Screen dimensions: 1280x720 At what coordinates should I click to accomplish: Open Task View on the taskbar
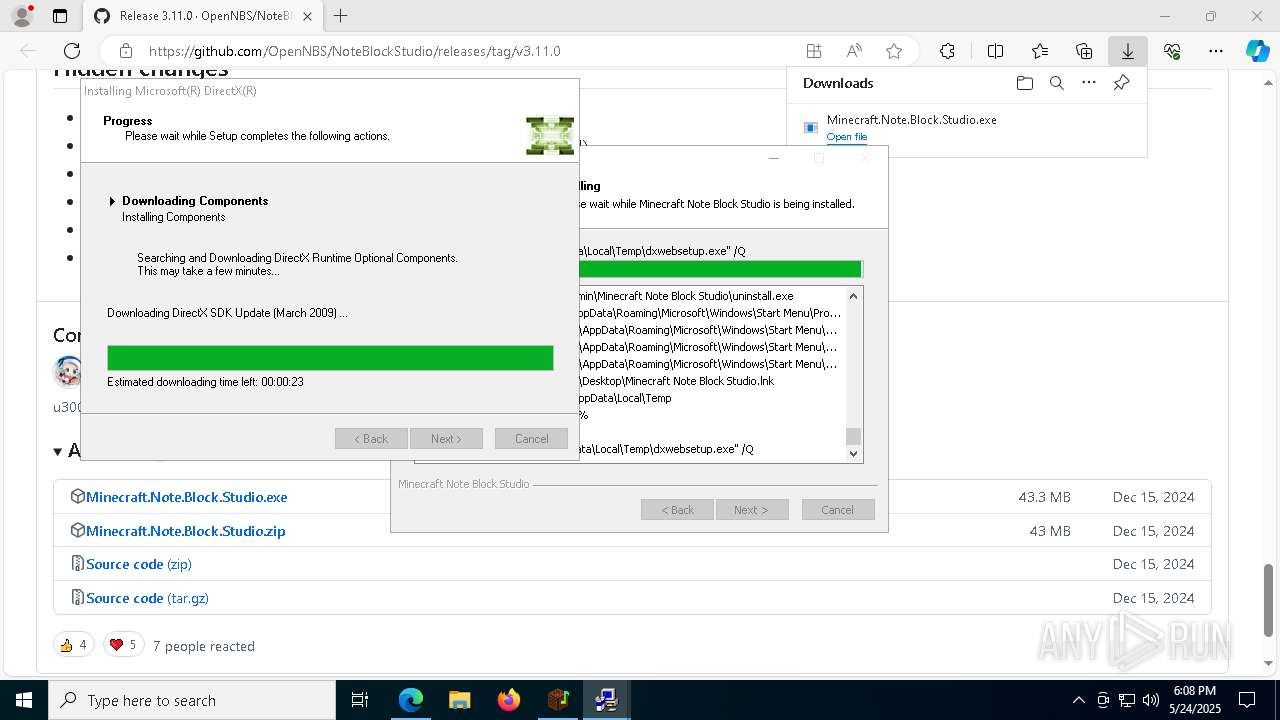360,700
